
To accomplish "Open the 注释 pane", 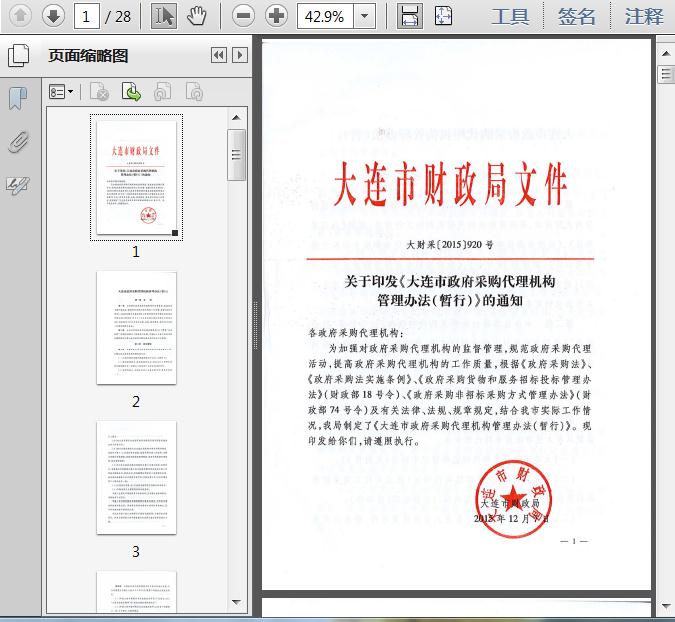I will point(644,17).
